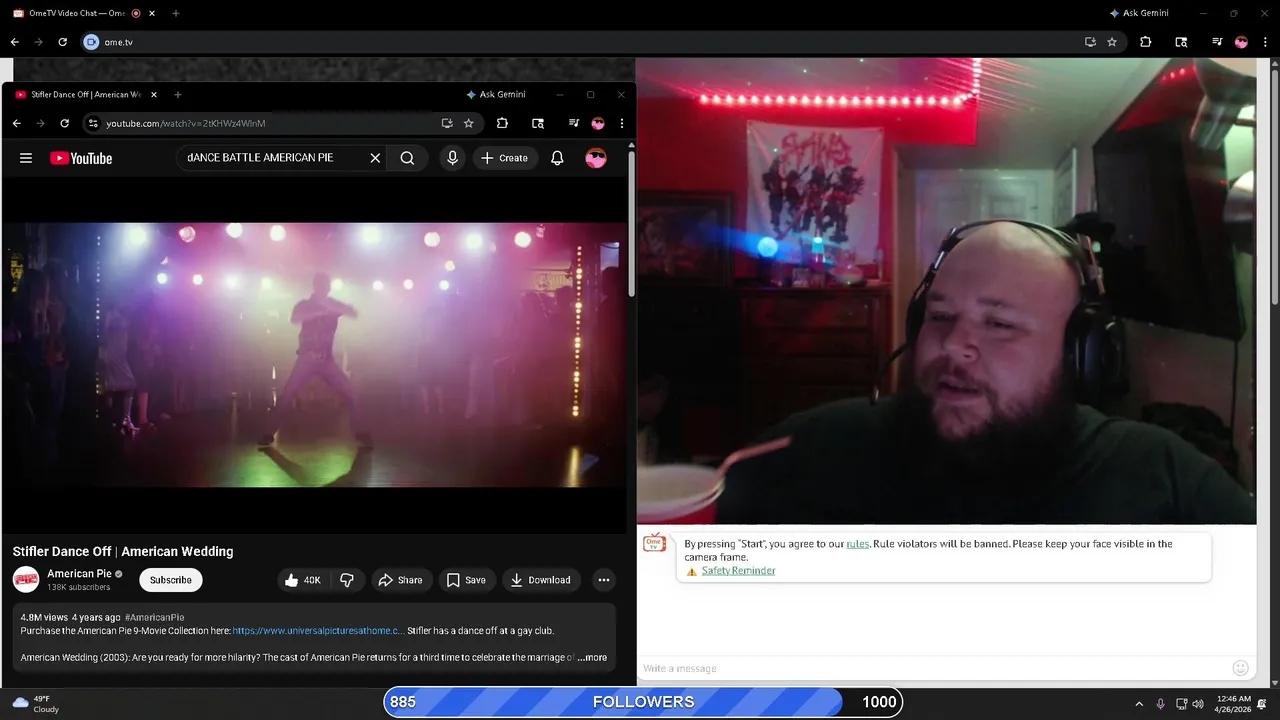Install app icon in YouTube address bar

click(x=447, y=123)
